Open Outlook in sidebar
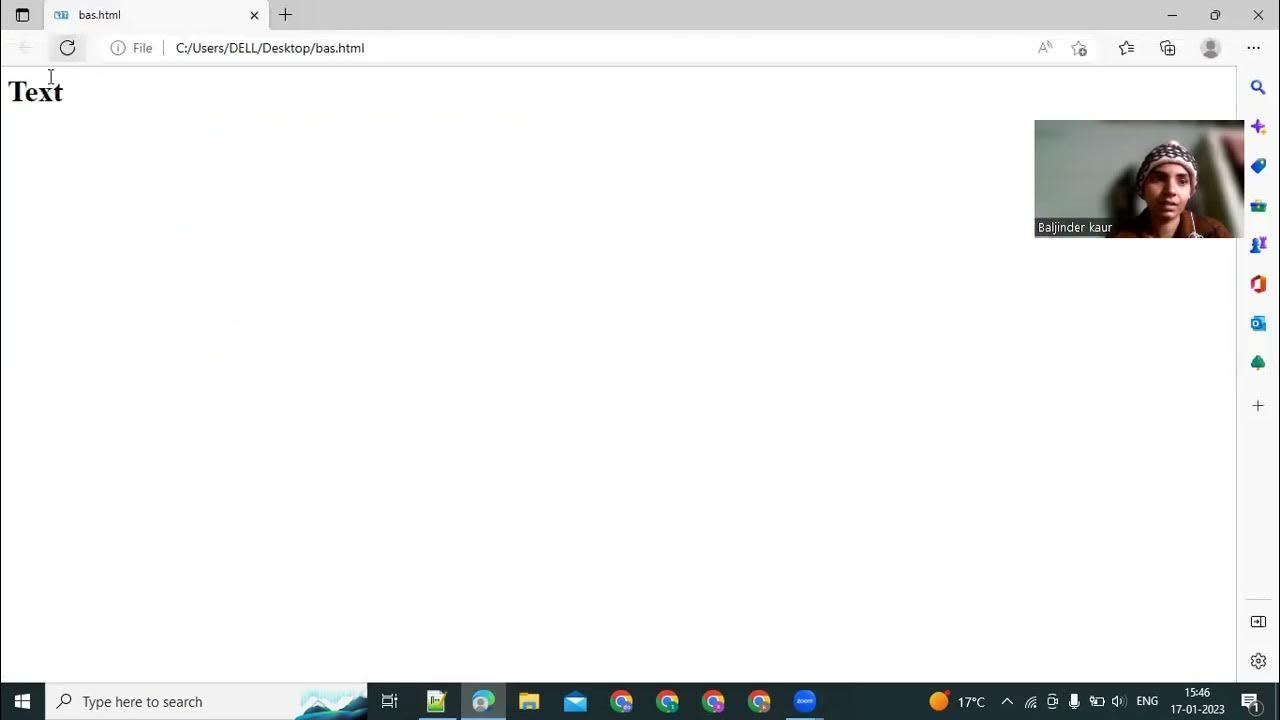The width and height of the screenshot is (1280, 720). [x=1258, y=323]
